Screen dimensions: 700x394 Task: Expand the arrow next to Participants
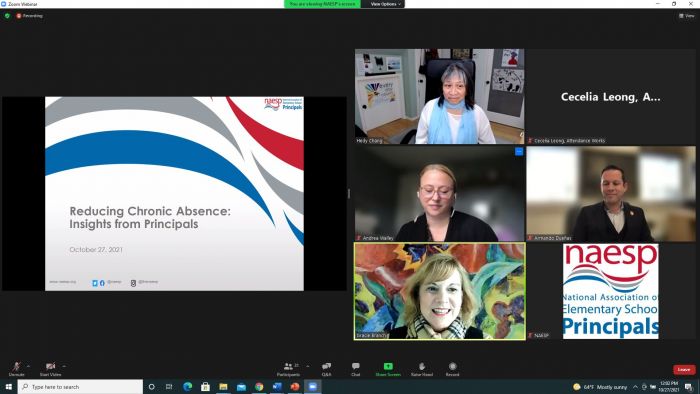tap(308, 366)
